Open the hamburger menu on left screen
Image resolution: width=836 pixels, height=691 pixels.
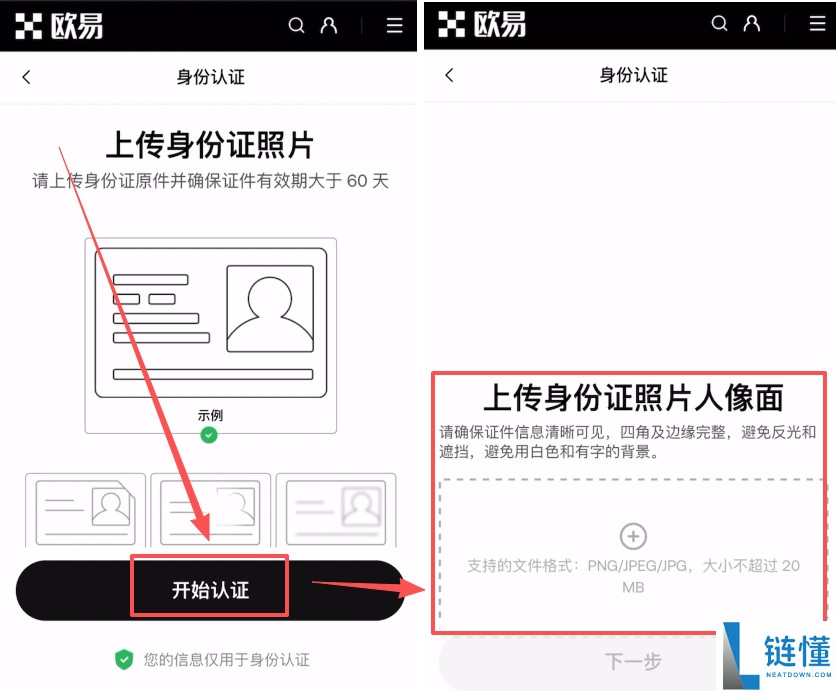(395, 25)
